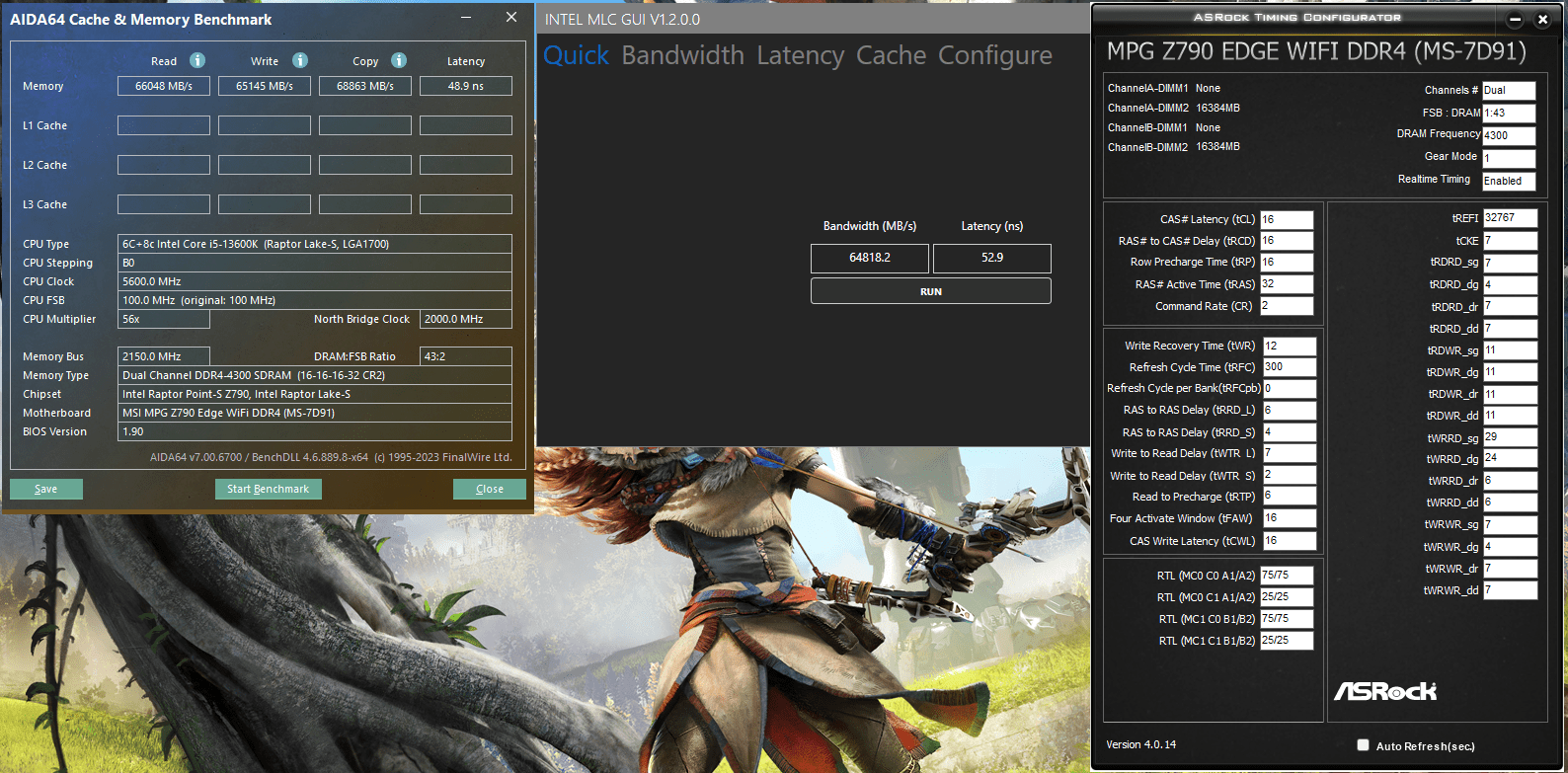Image resolution: width=1568 pixels, height=773 pixels.
Task: Click the CAS Write Latency (tCWL) field
Action: click(x=1290, y=540)
